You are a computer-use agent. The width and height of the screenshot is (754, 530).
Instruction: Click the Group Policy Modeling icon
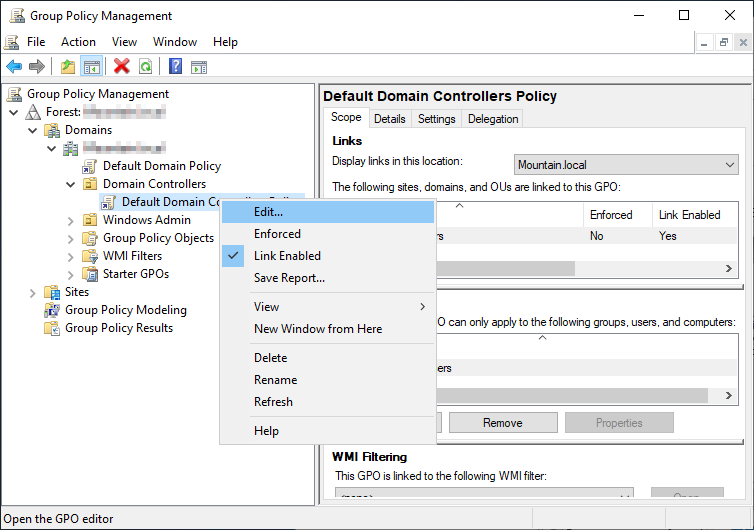tap(52, 310)
